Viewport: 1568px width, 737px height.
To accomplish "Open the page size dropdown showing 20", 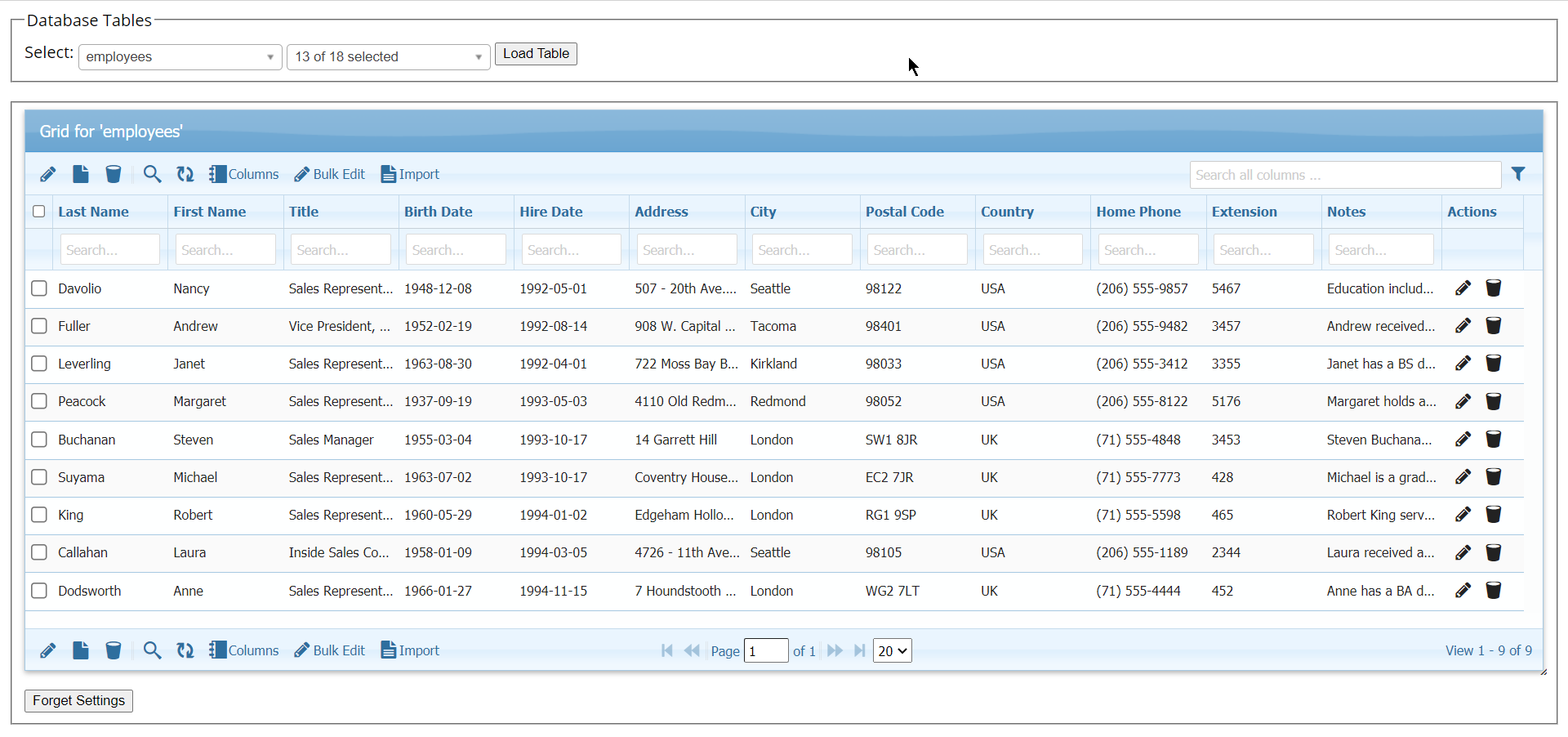I will [x=892, y=651].
